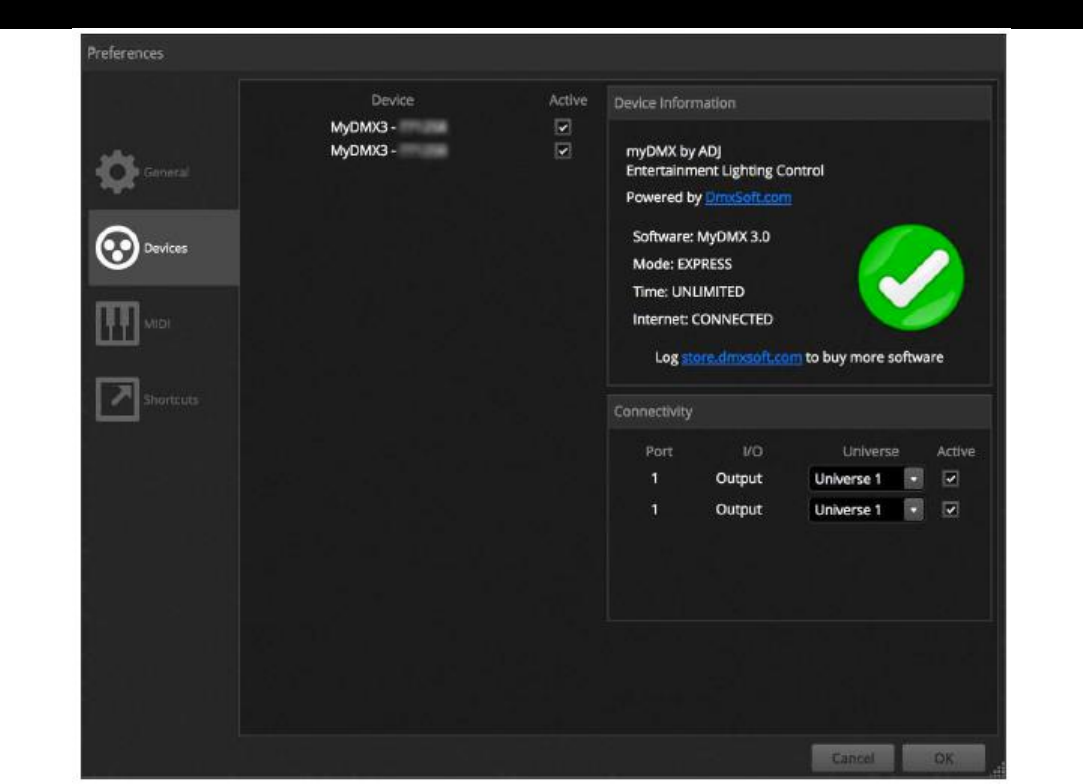The width and height of the screenshot is (1083, 784).
Task: Click the General gear icon
Action: pos(117,171)
